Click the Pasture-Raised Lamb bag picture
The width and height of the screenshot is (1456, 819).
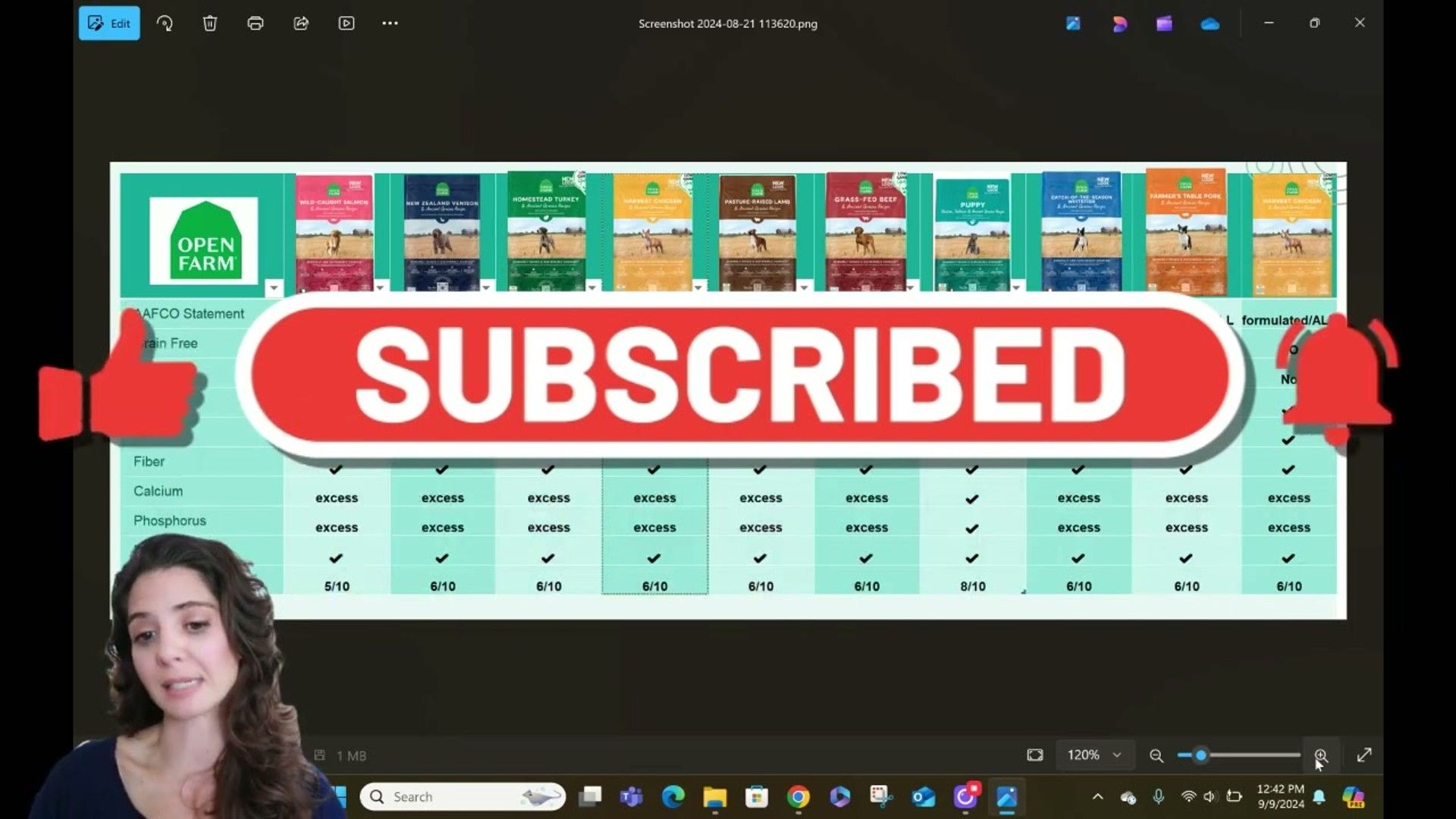(758, 232)
